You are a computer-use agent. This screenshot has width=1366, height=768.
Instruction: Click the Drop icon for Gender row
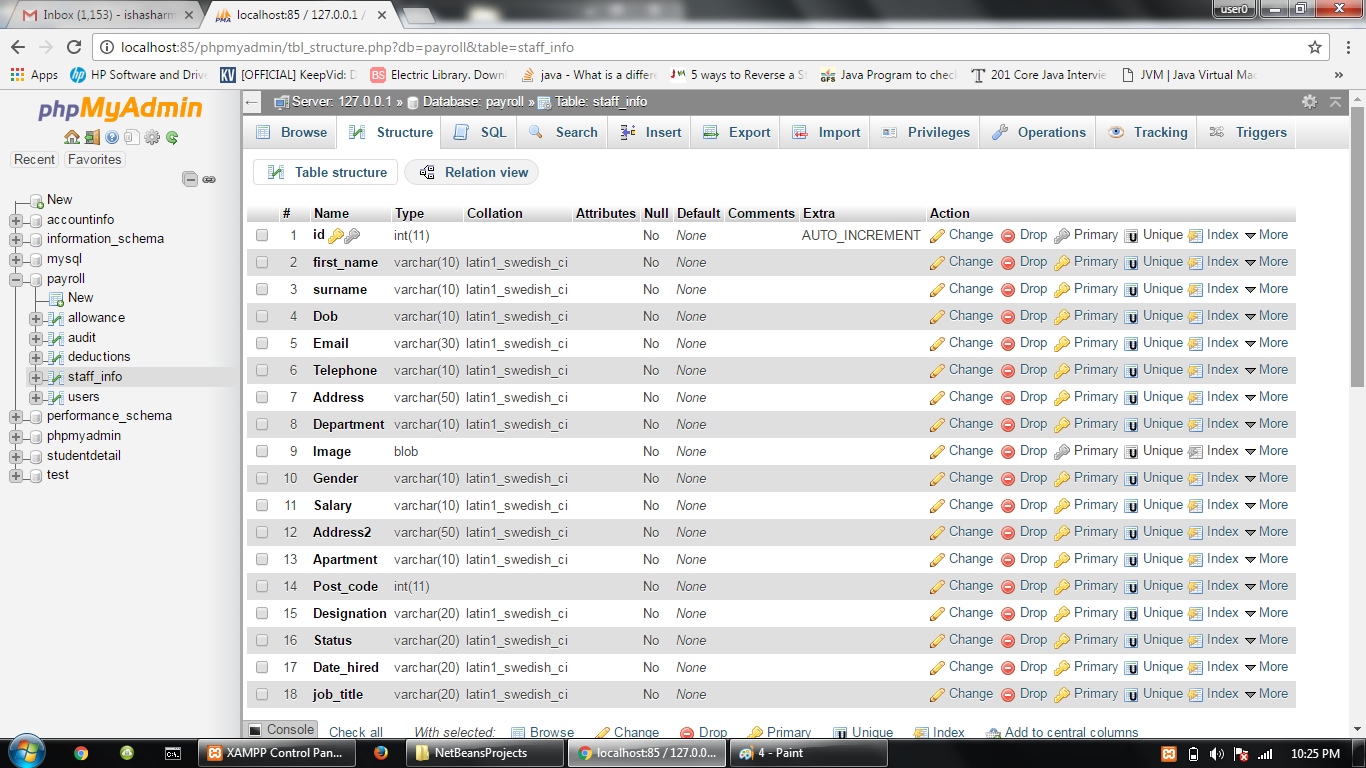tap(1008, 478)
